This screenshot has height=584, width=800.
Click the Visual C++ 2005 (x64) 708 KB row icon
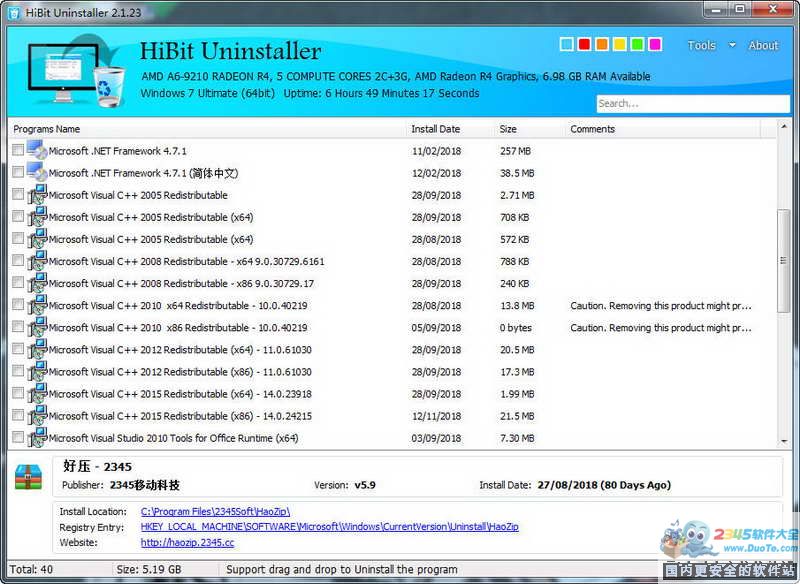(x=37, y=216)
